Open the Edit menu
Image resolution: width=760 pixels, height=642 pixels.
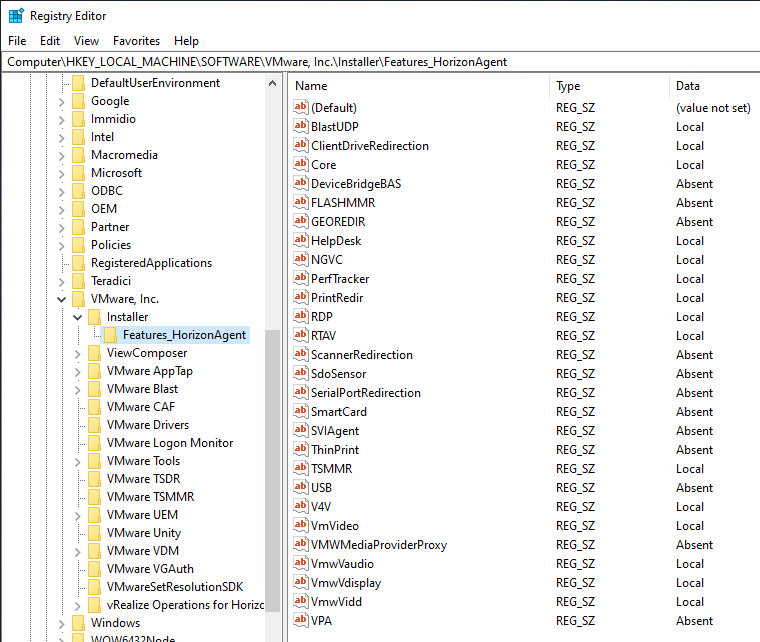click(x=50, y=41)
